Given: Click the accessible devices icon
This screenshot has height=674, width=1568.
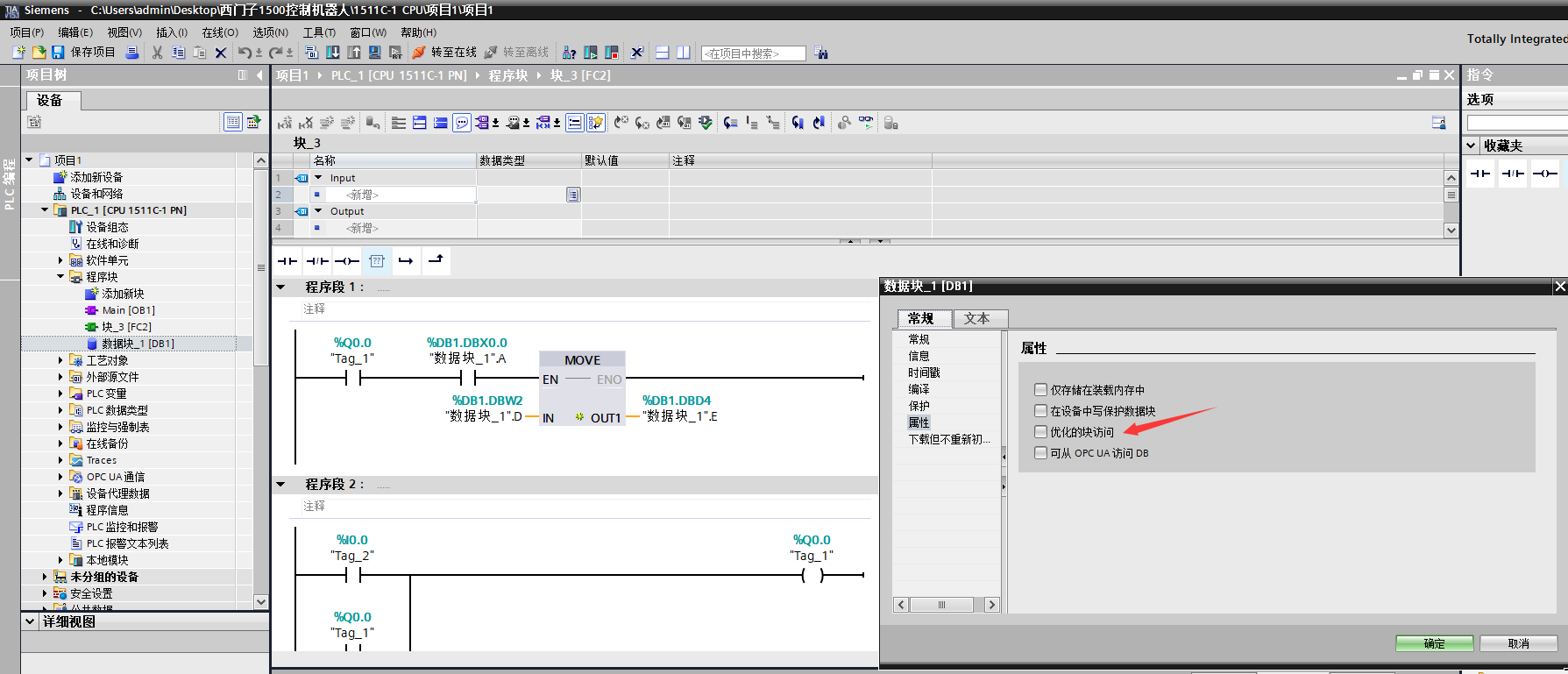Looking at the screenshot, I should pos(570,53).
